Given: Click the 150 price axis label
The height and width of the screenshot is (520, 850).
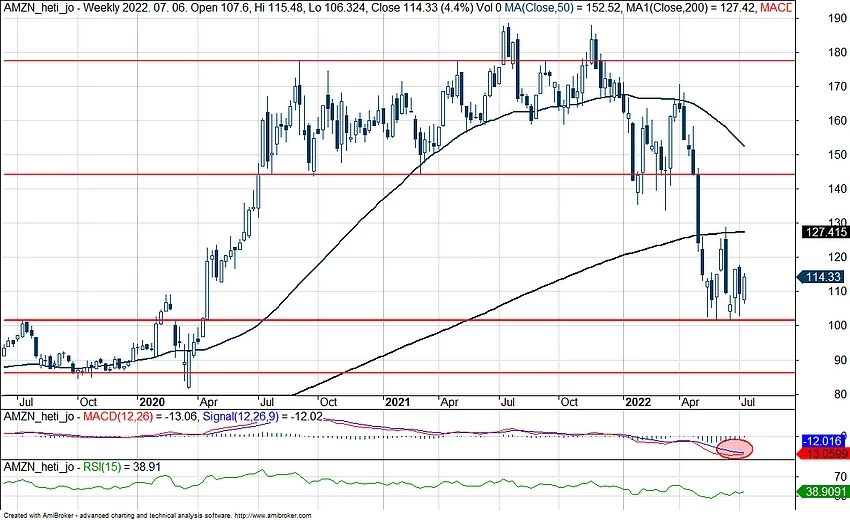Looking at the screenshot, I should coord(838,155).
